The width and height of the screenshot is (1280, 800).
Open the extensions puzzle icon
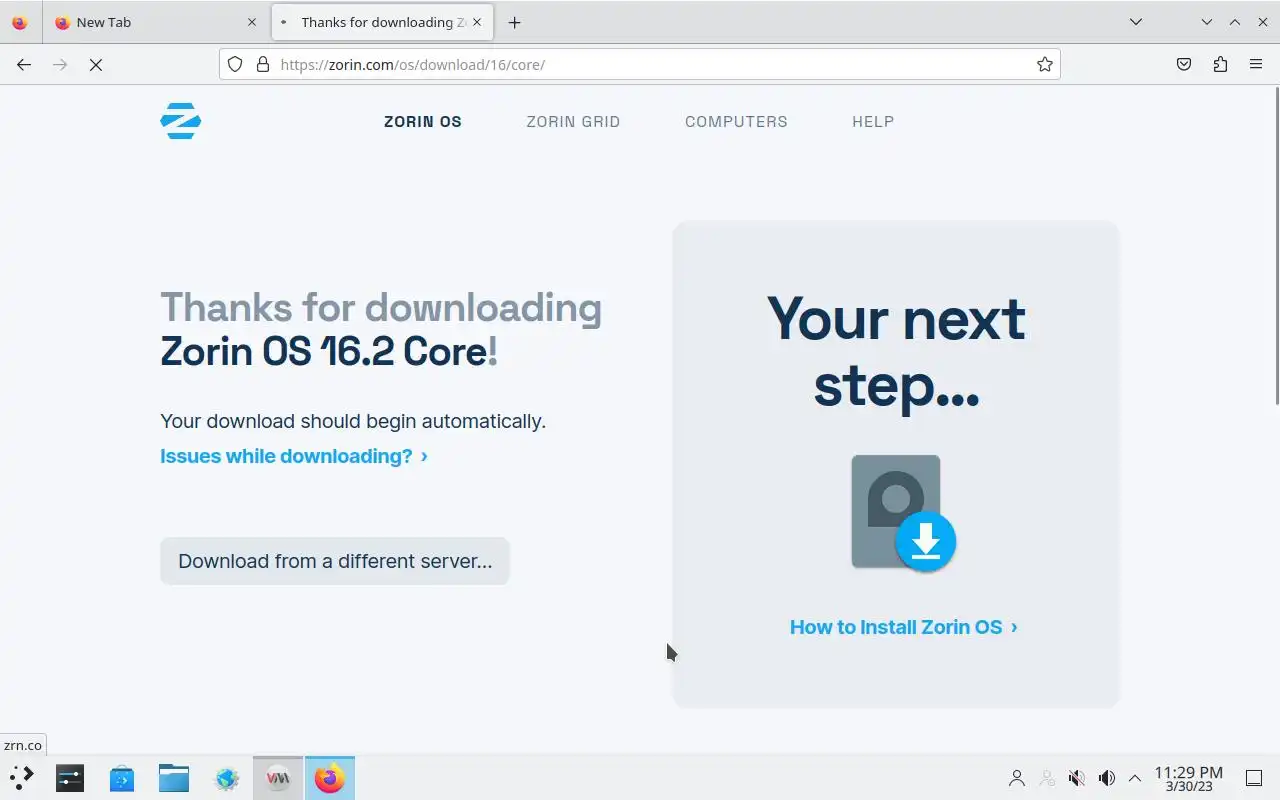1220,64
